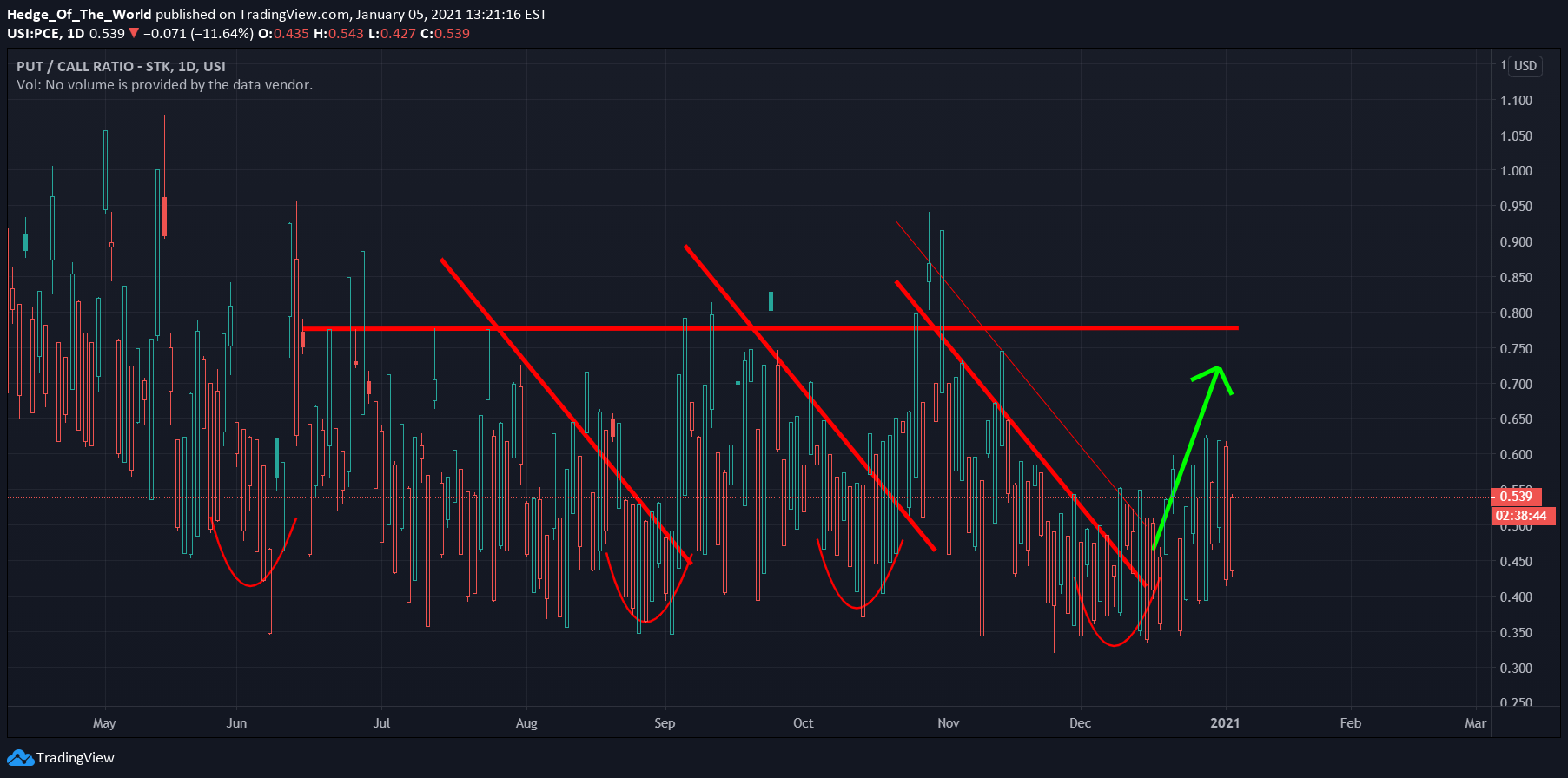Click the 1.100 price level label

(x=1516, y=101)
